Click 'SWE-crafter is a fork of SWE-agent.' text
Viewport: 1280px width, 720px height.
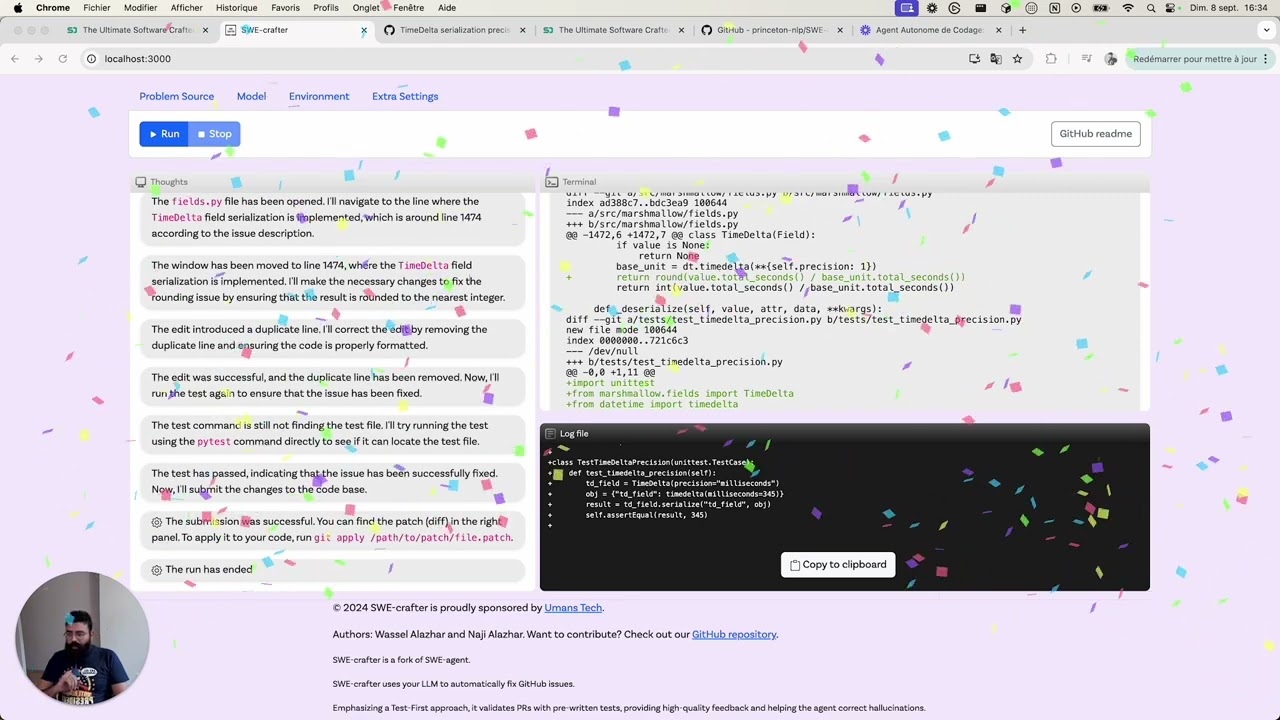tap(401, 660)
